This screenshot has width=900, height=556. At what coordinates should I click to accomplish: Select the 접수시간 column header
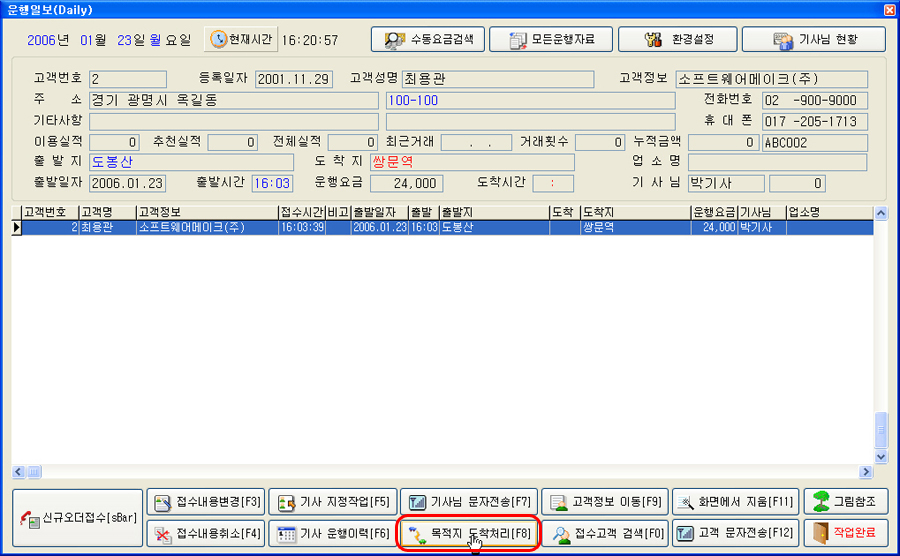pos(302,212)
